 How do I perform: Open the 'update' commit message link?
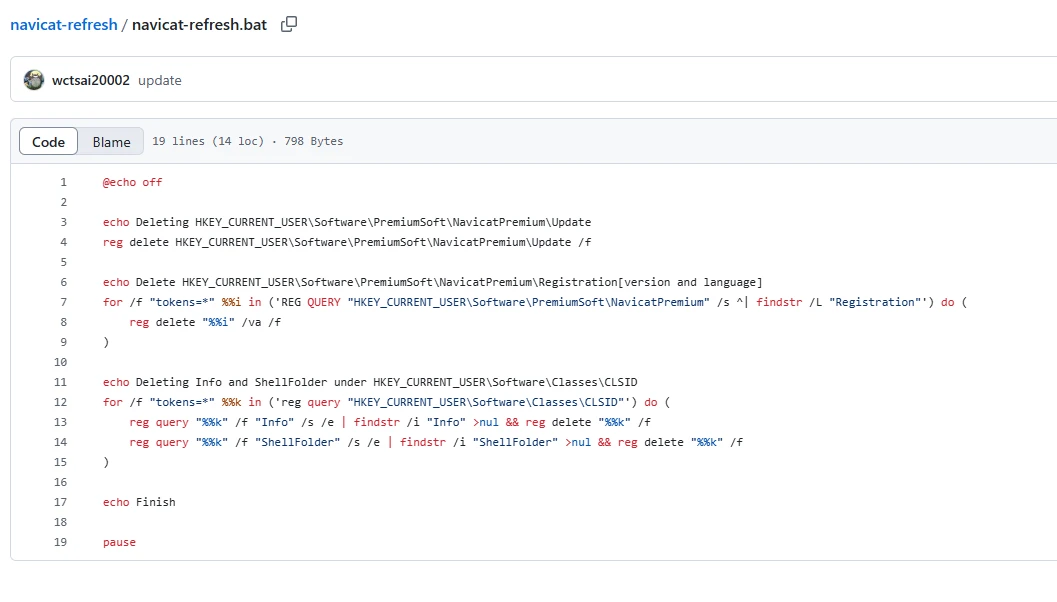[x=160, y=80]
